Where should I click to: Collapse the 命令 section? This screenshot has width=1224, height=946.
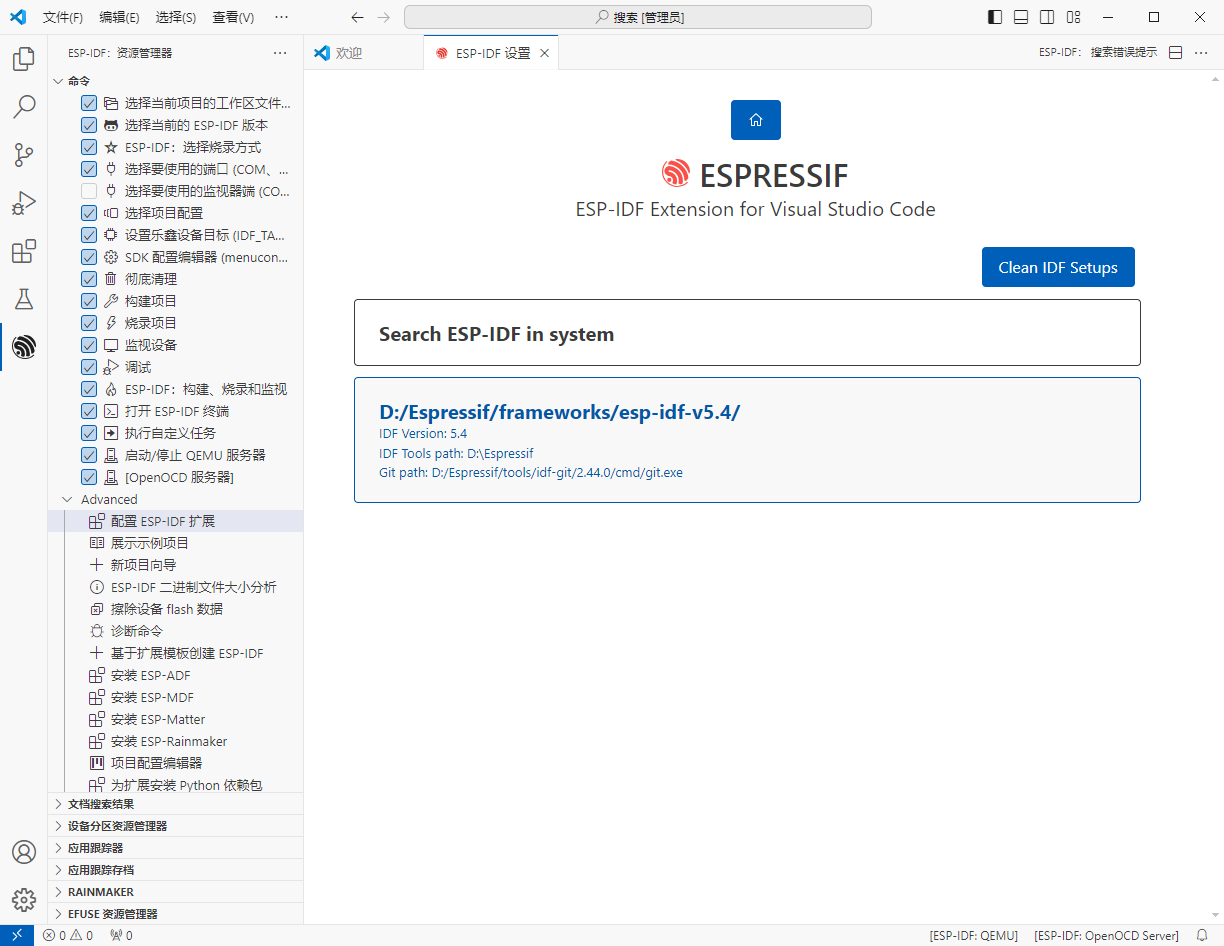pos(175,81)
